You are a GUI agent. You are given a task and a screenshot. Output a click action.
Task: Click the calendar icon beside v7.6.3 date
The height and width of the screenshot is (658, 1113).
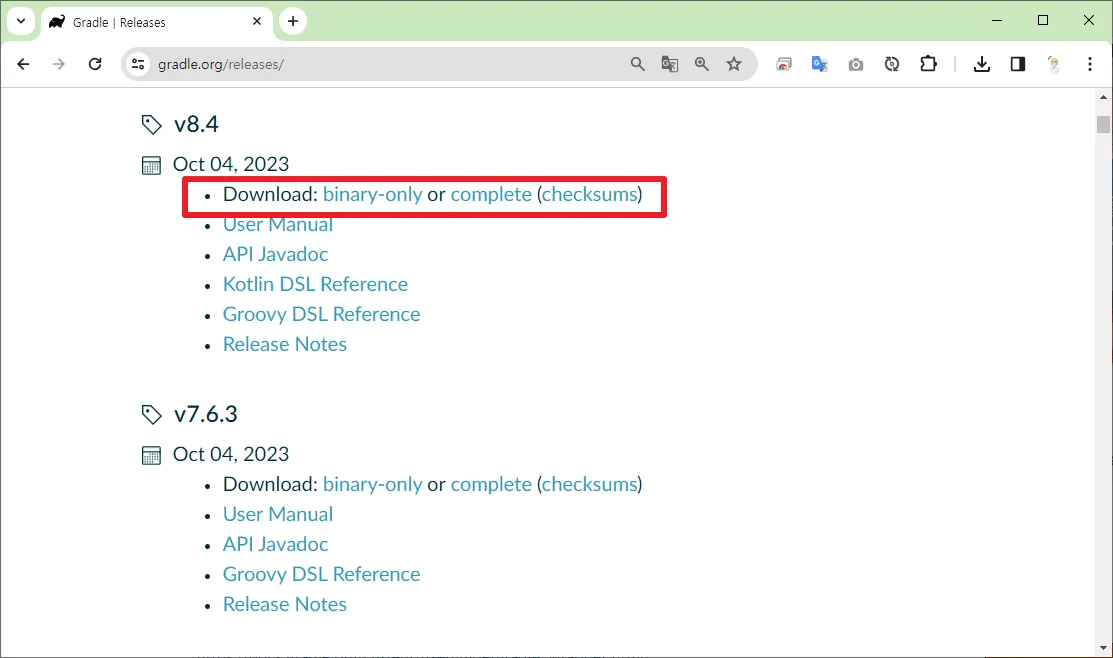tap(151, 455)
